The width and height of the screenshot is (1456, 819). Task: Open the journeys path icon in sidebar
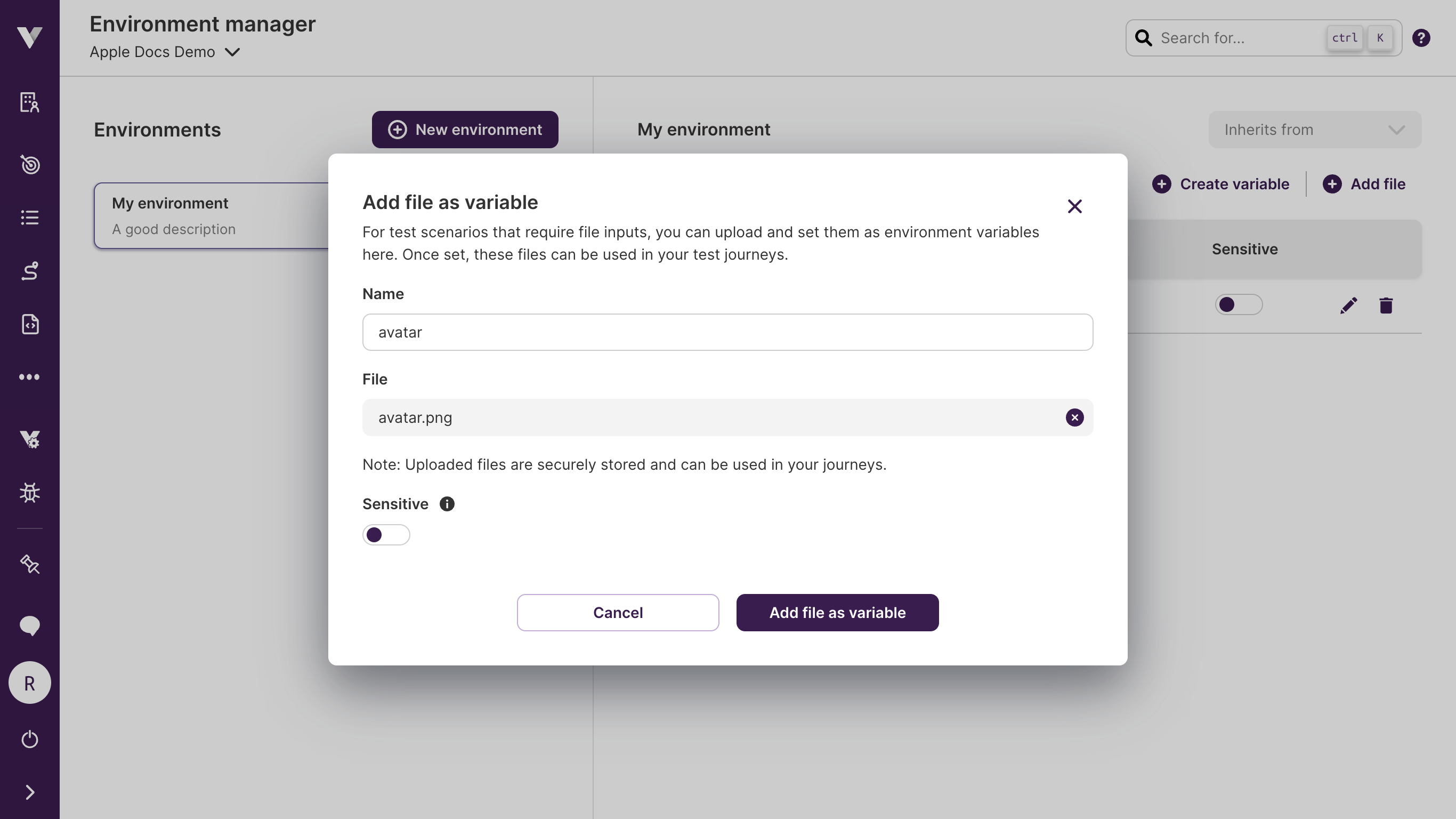tap(29, 271)
